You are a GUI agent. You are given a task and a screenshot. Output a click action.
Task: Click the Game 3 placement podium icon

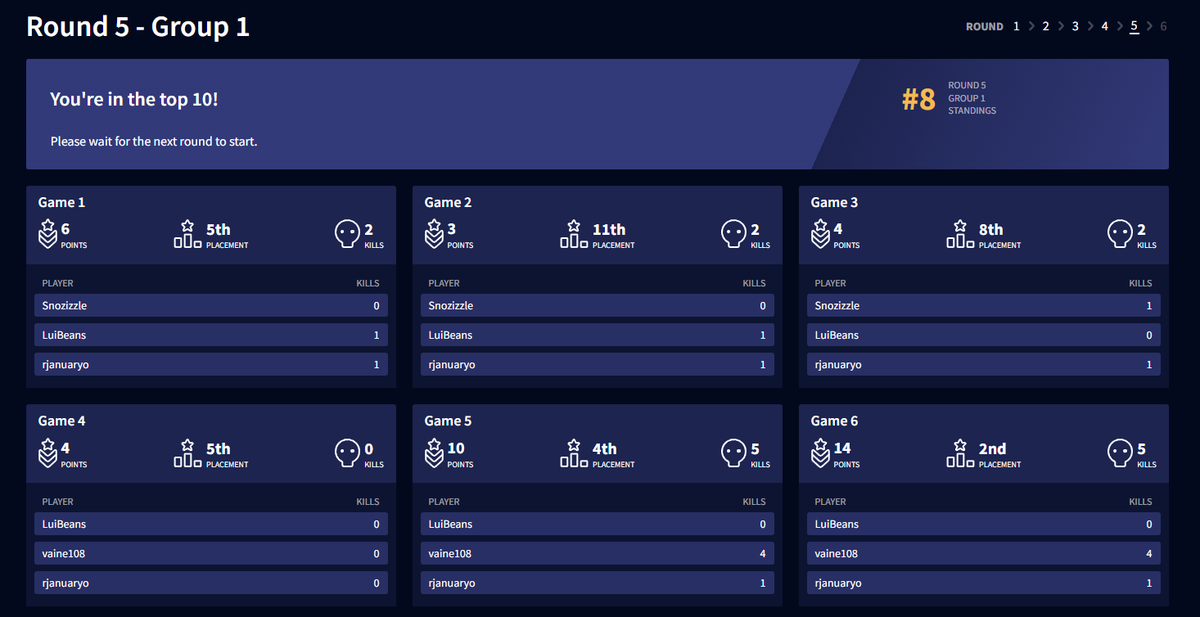(961, 234)
